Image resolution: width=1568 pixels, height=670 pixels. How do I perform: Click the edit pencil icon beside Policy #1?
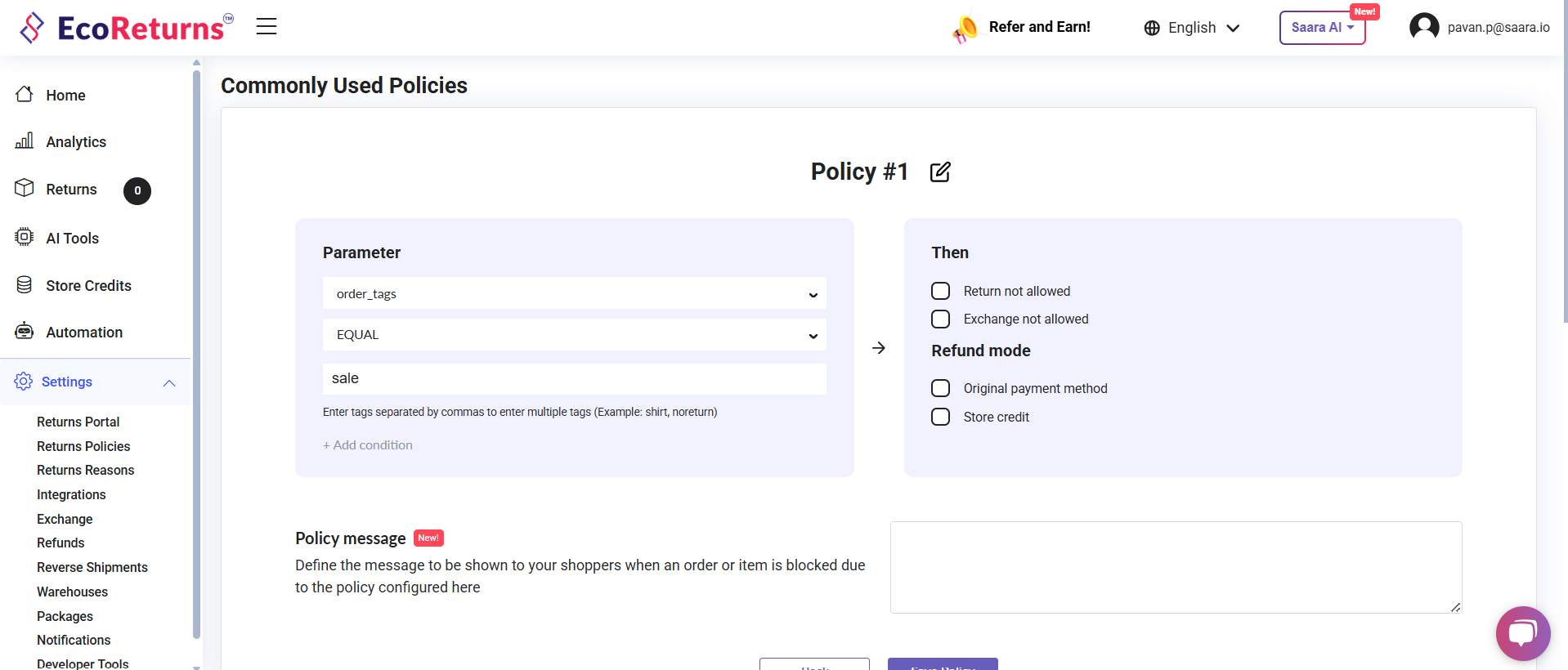tap(940, 172)
